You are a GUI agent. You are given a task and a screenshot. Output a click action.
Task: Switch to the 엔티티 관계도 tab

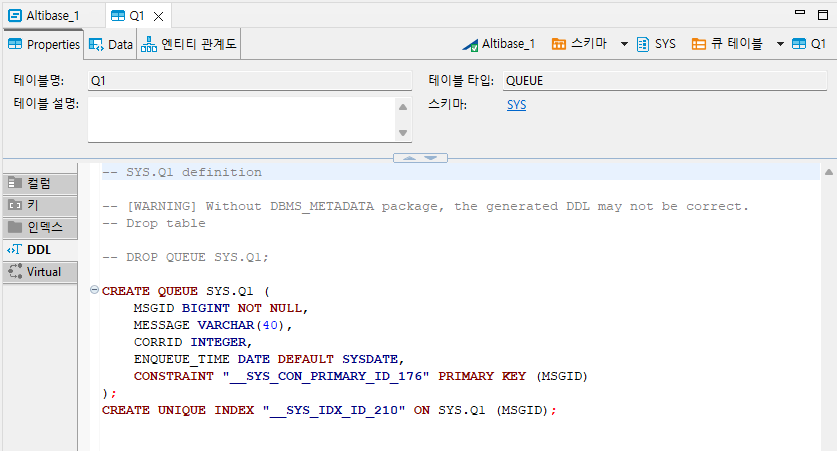click(189, 44)
